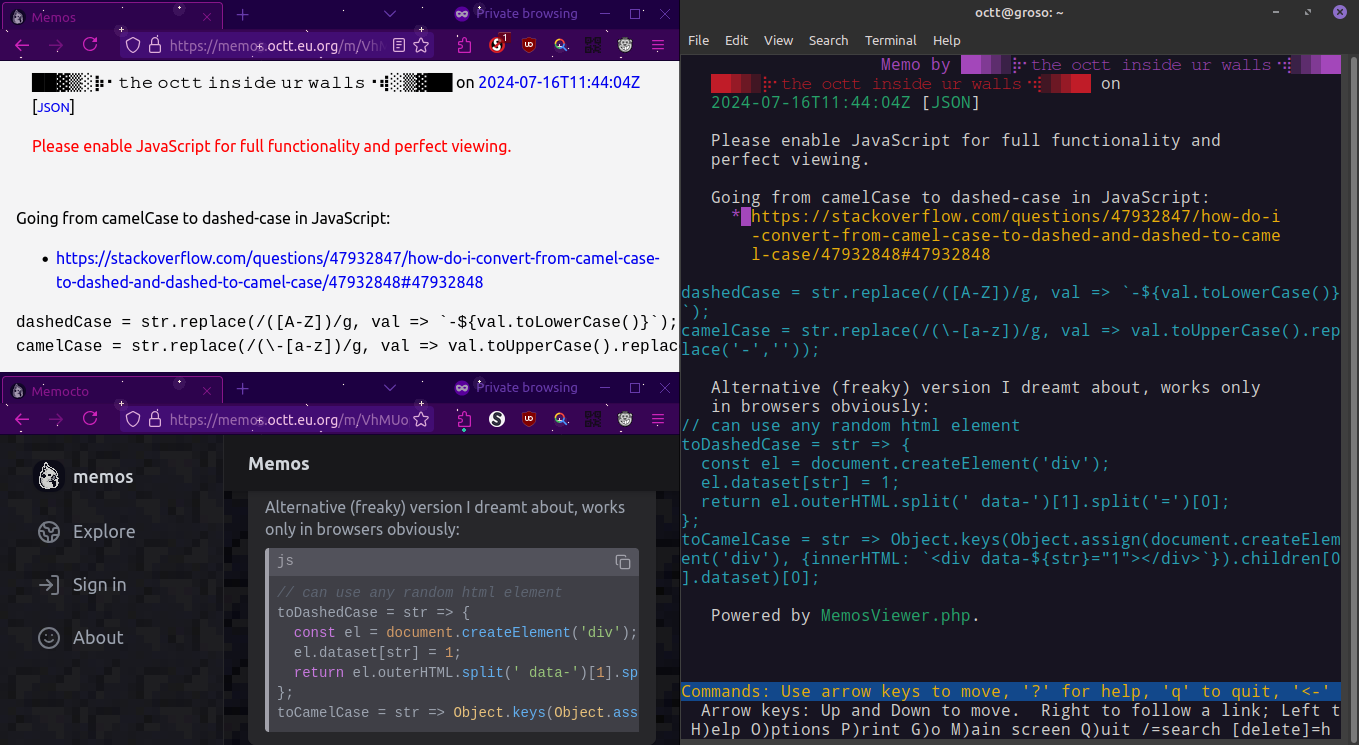This screenshot has height=745, width=1359.
Task: Open tracking protection shield in top Memos browser
Action: pos(132,45)
